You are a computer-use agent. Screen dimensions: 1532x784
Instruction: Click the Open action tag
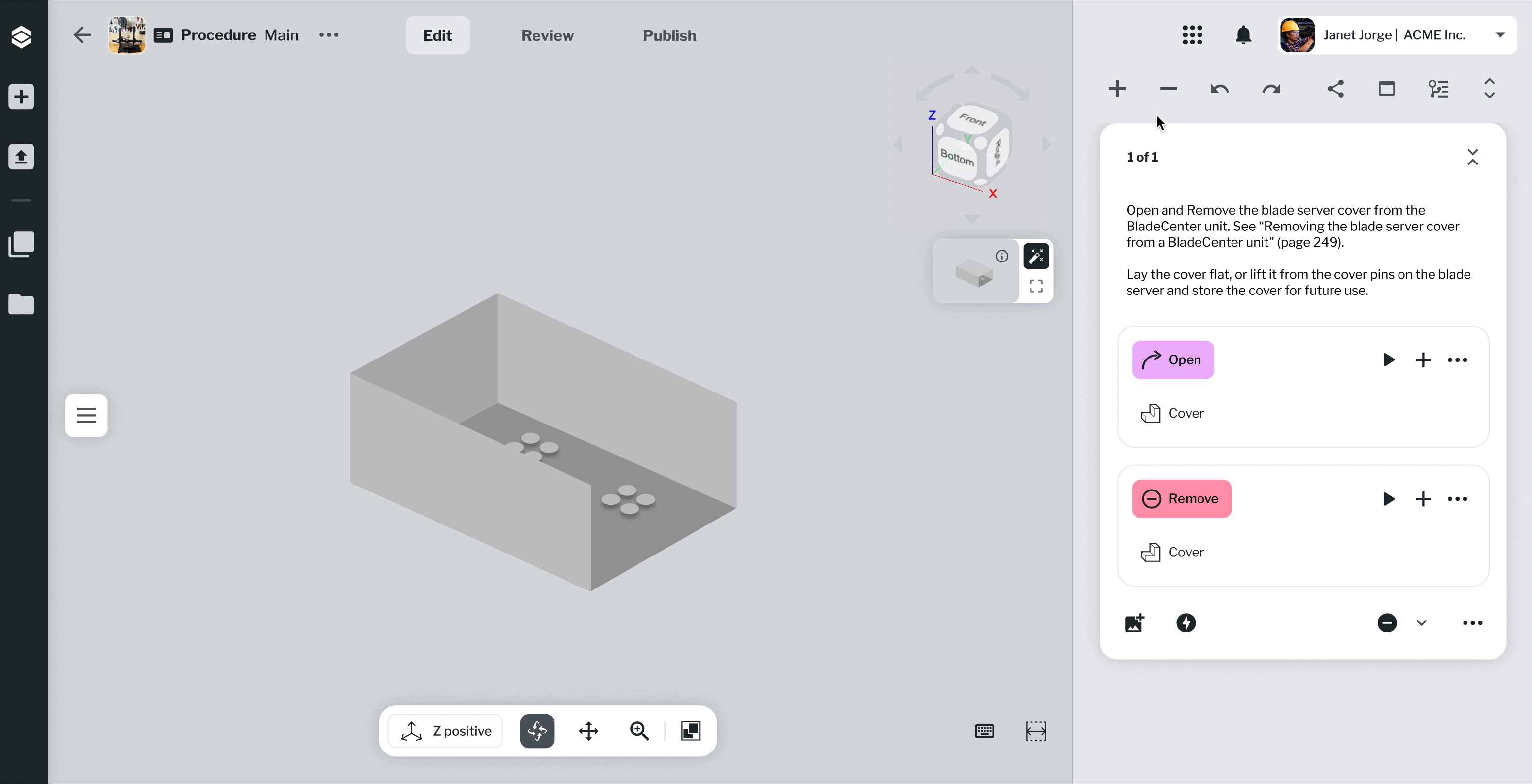coord(1173,359)
